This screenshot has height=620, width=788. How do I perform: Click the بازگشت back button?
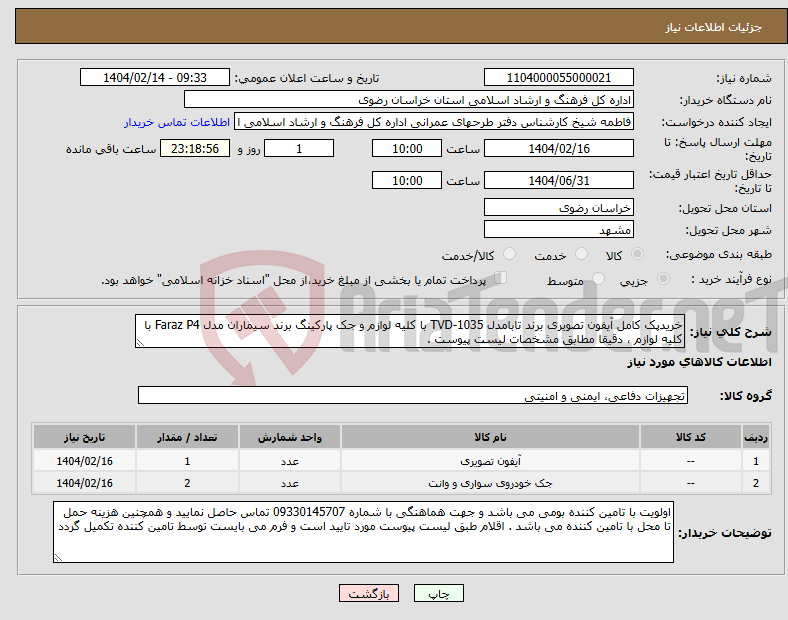tap(369, 593)
